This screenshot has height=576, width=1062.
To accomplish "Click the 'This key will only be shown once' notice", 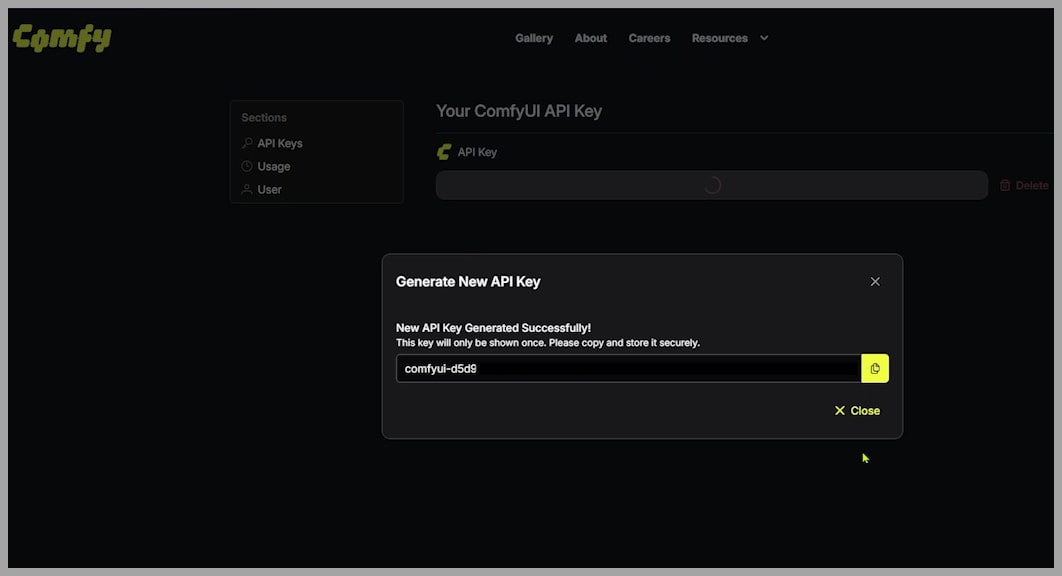I will click(x=548, y=343).
